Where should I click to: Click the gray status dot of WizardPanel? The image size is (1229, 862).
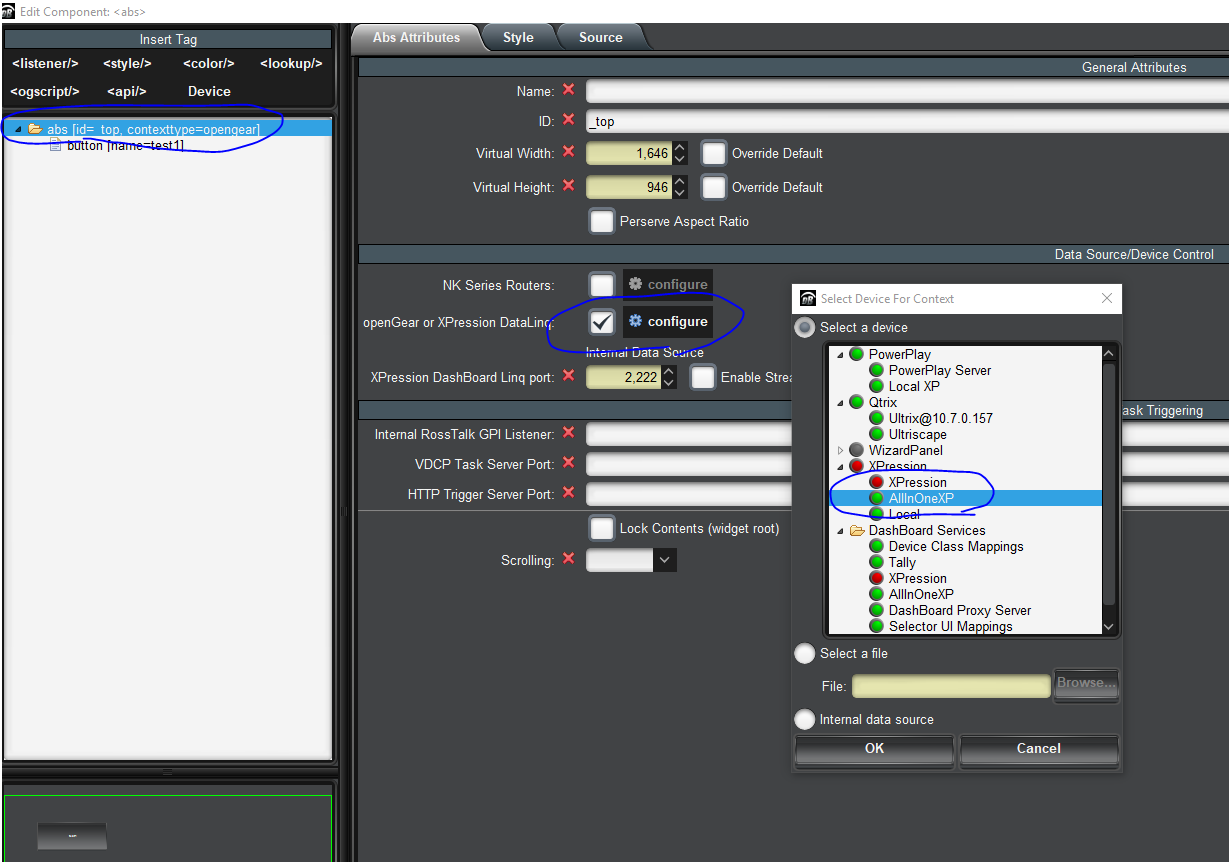(856, 450)
